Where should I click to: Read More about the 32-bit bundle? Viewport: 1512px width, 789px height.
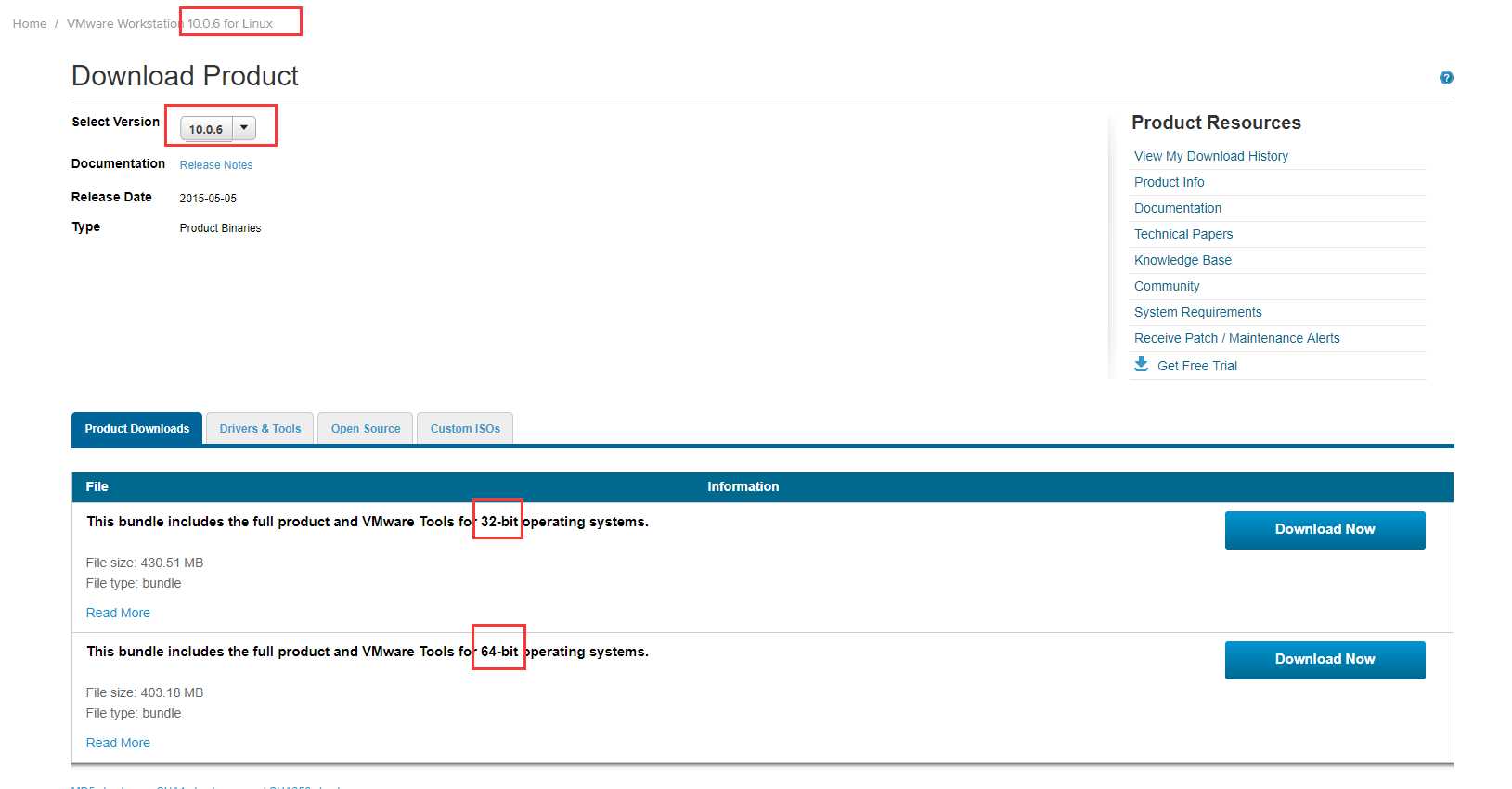coord(118,613)
